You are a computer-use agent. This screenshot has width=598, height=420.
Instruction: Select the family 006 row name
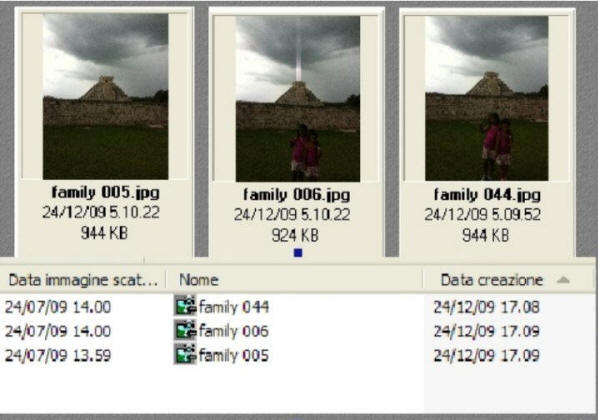234,331
